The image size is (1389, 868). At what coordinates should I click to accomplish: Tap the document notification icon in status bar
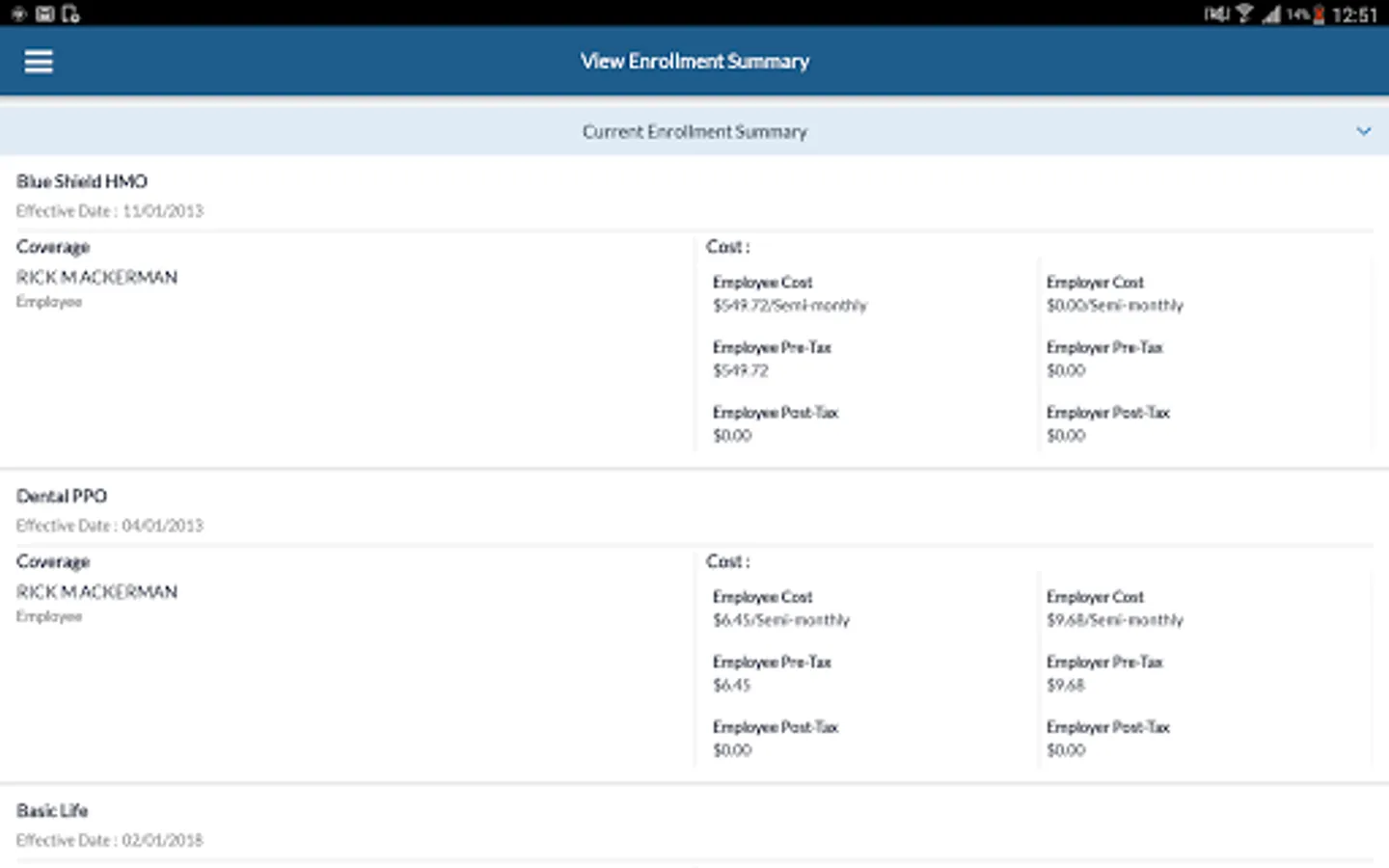pyautogui.click(x=70, y=14)
